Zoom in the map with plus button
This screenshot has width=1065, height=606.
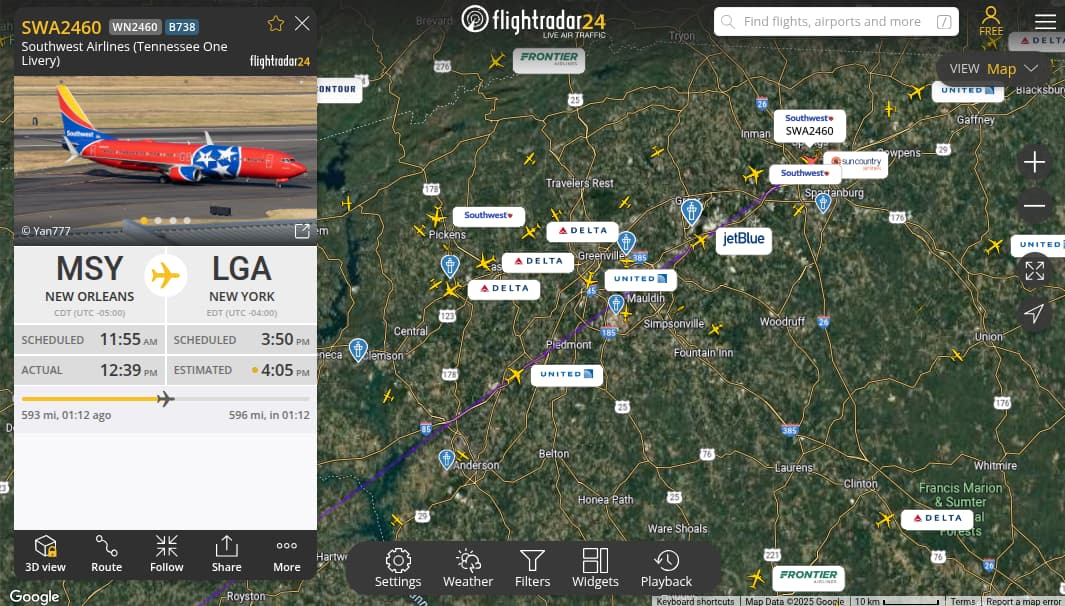click(1034, 162)
